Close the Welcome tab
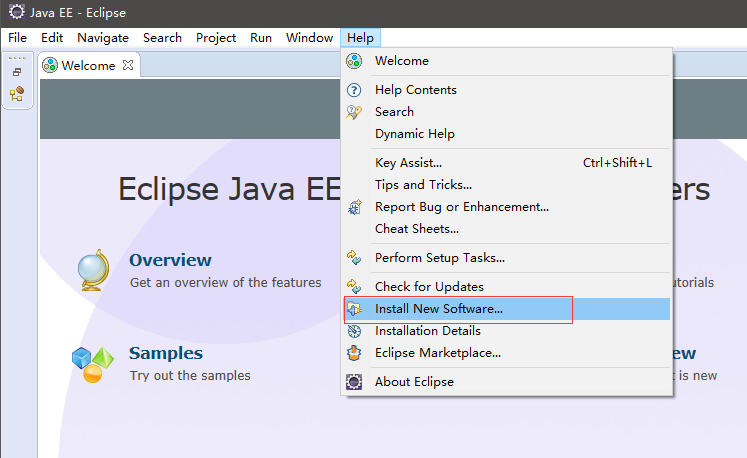Image resolution: width=747 pixels, height=458 pixels. 127,65
